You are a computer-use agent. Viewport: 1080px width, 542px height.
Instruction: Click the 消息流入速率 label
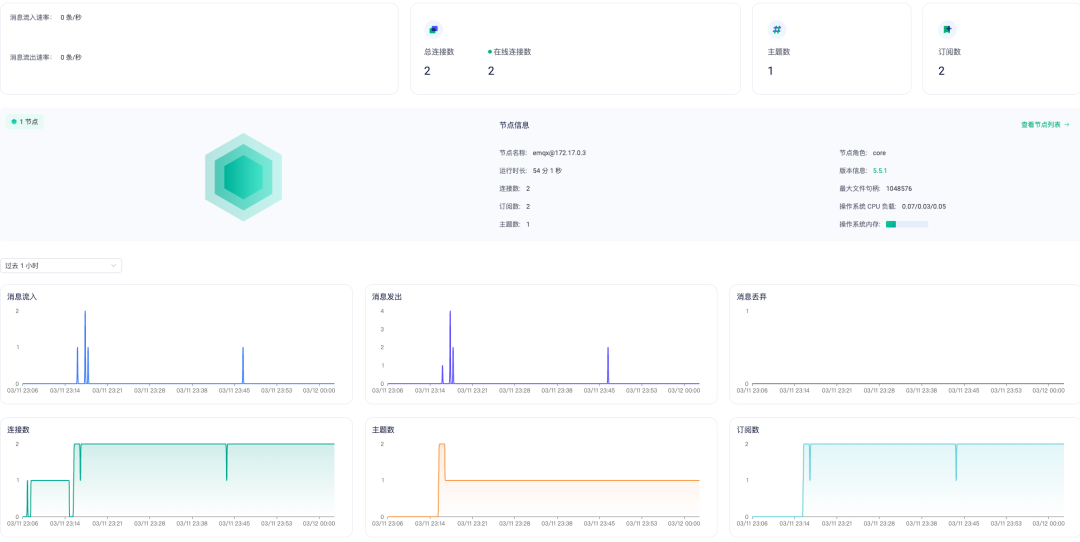(31, 17)
